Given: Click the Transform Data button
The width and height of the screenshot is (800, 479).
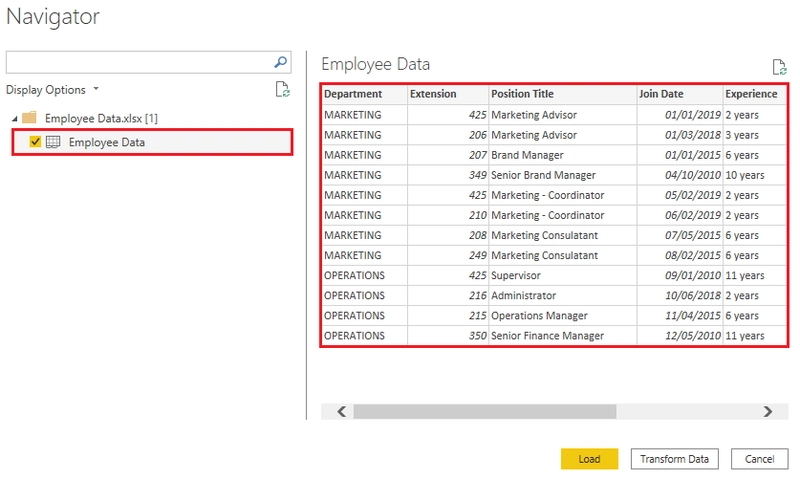Looking at the screenshot, I should click(674, 459).
